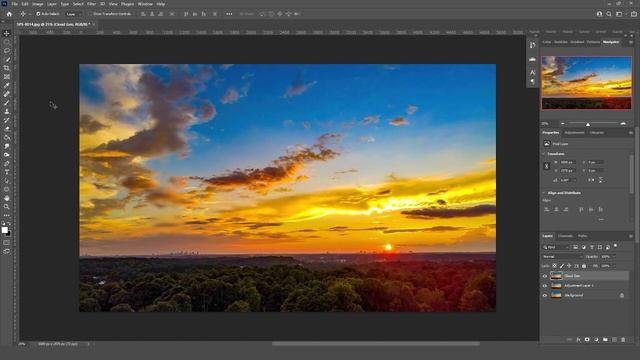Switch to the Swatches tab

(x=561, y=42)
